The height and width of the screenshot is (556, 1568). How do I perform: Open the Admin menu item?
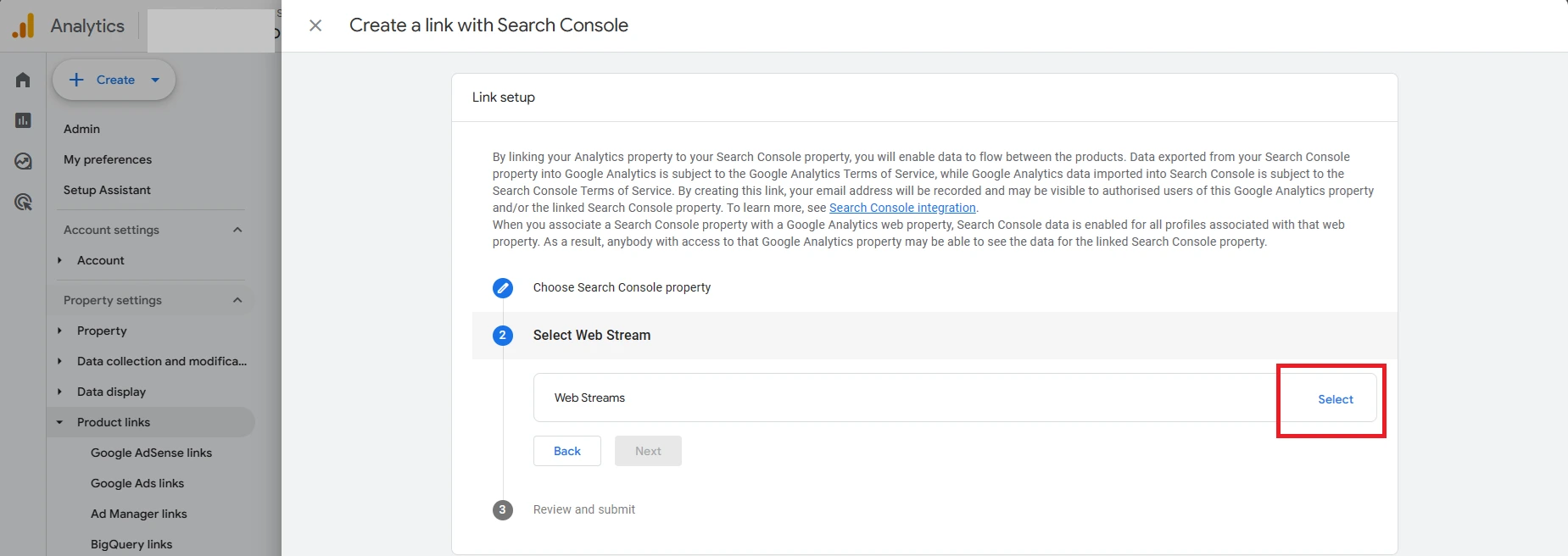coord(81,129)
